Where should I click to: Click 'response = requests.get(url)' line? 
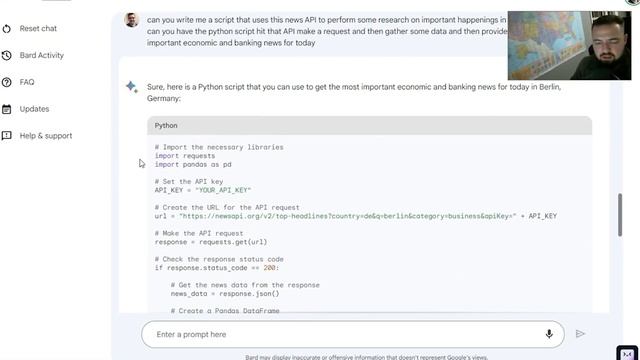tap(211, 242)
